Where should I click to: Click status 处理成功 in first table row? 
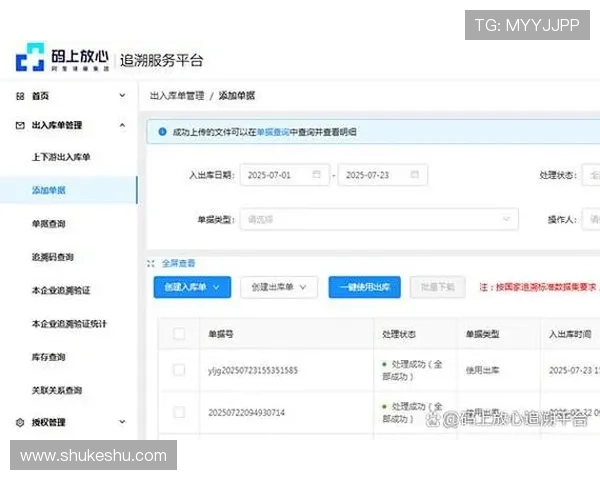pyautogui.click(x=412, y=370)
